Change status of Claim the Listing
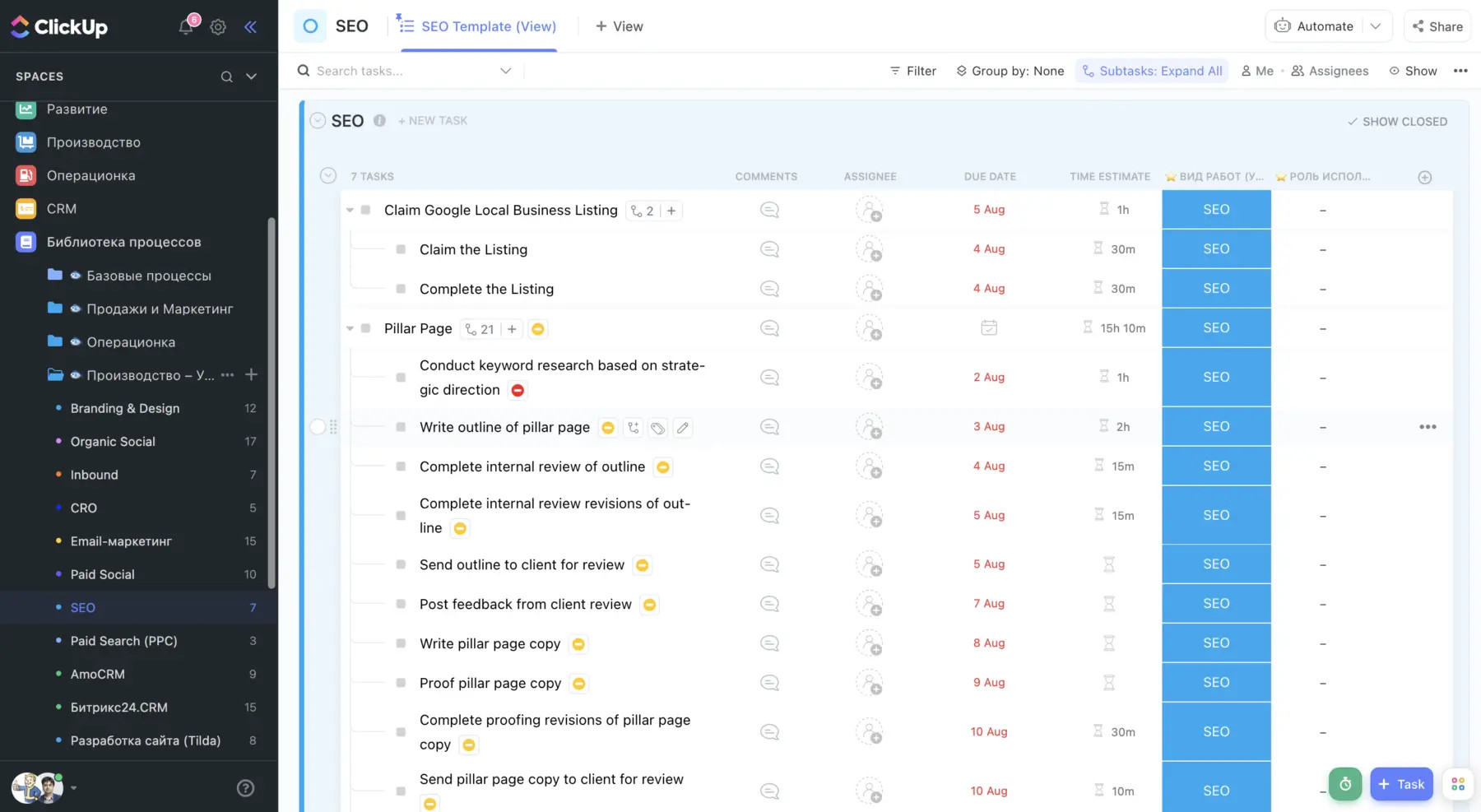The height and width of the screenshot is (812, 1481). pyautogui.click(x=401, y=249)
